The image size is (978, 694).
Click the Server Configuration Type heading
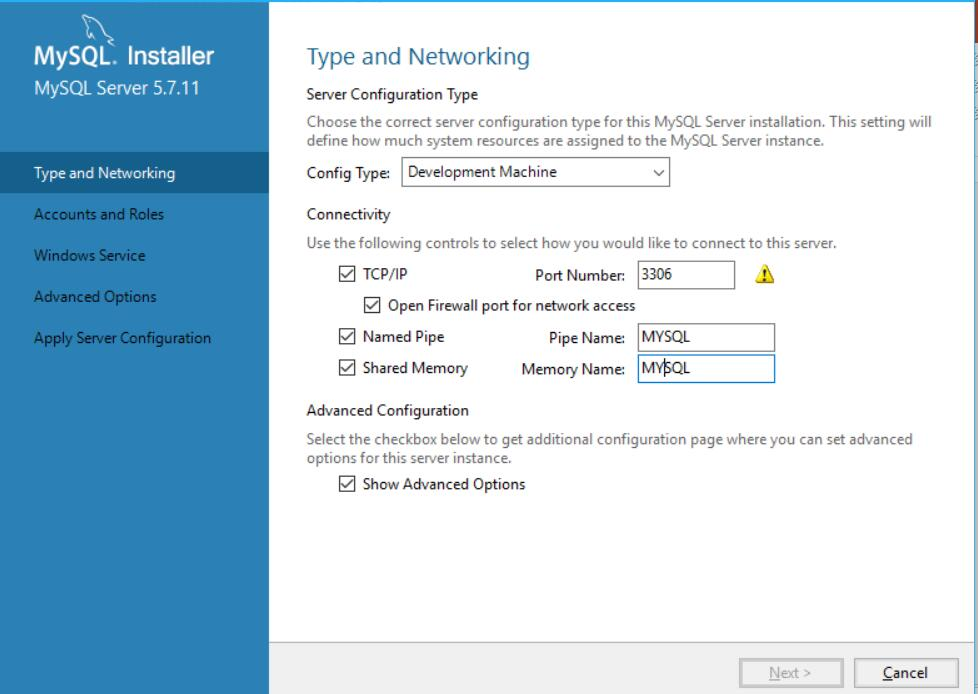[x=392, y=94]
